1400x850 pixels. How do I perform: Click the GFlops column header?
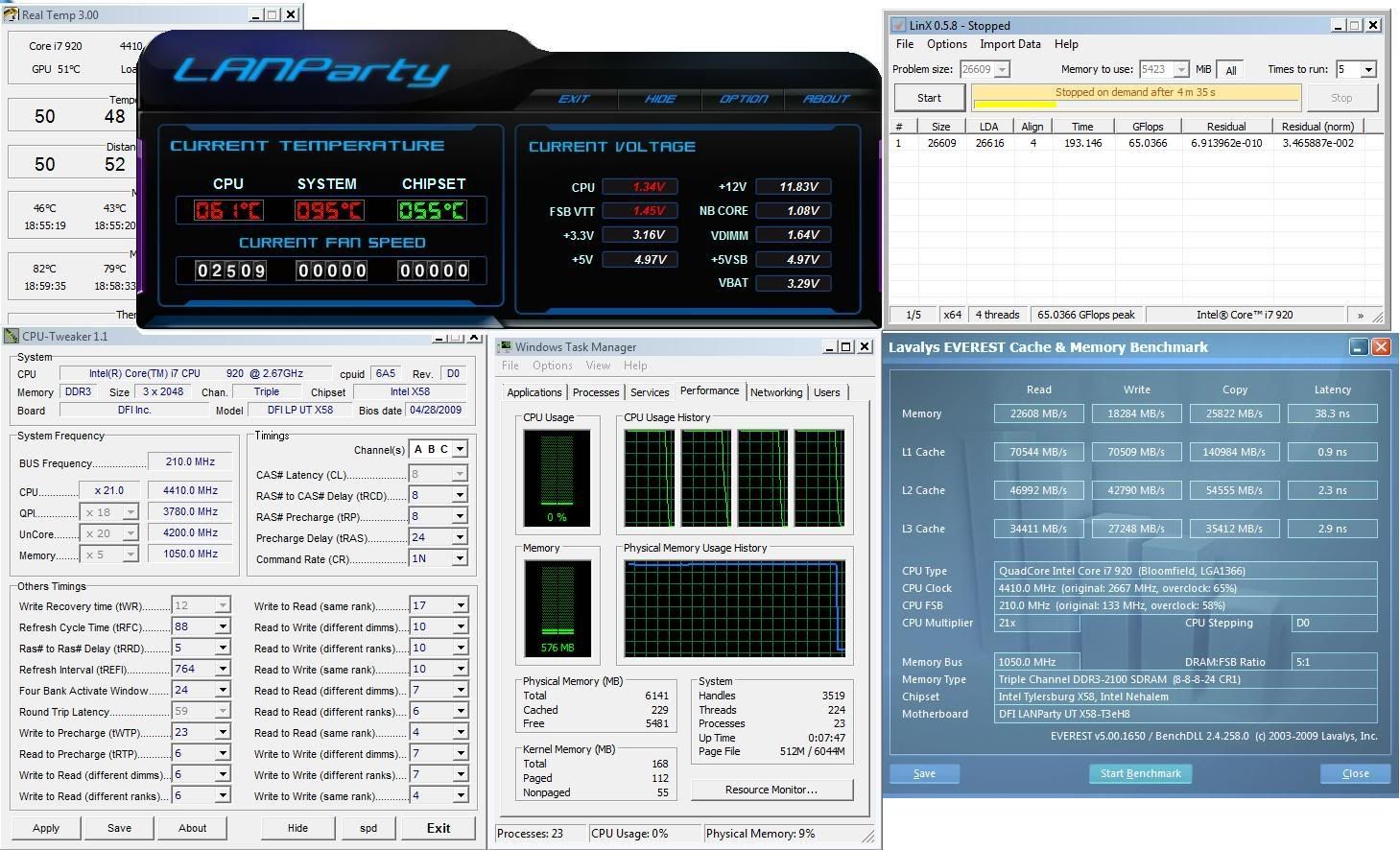click(x=1148, y=127)
